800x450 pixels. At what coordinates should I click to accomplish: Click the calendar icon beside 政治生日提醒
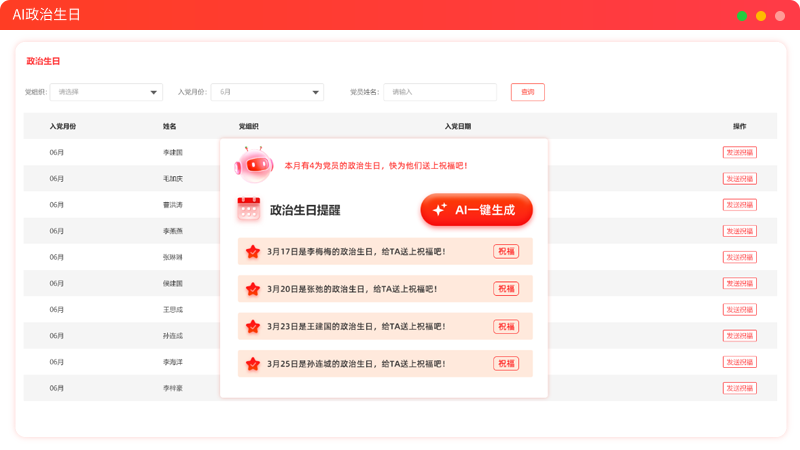click(248, 209)
